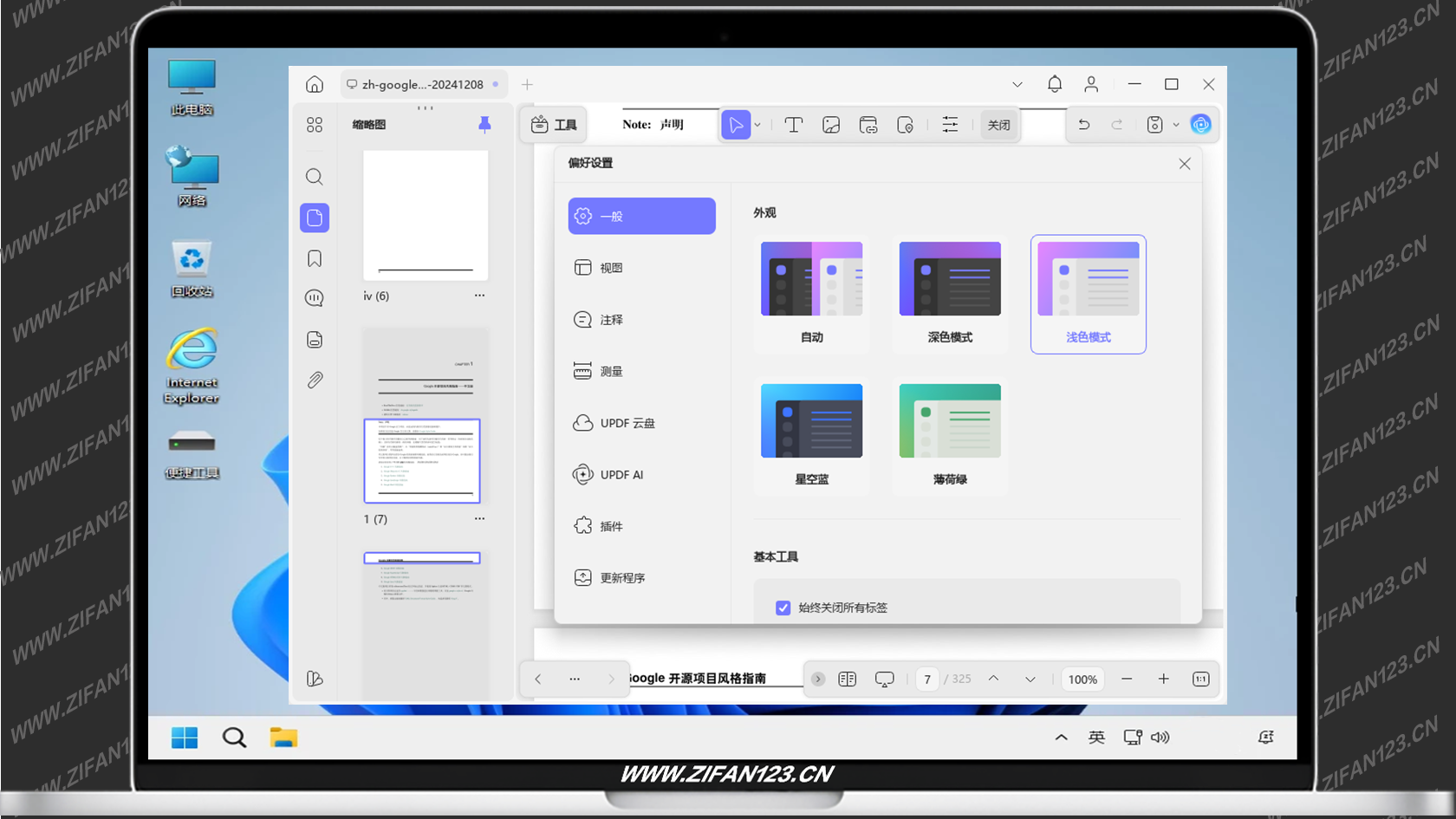Add a new tab with plus
The width and height of the screenshot is (1456, 819).
[x=527, y=84]
